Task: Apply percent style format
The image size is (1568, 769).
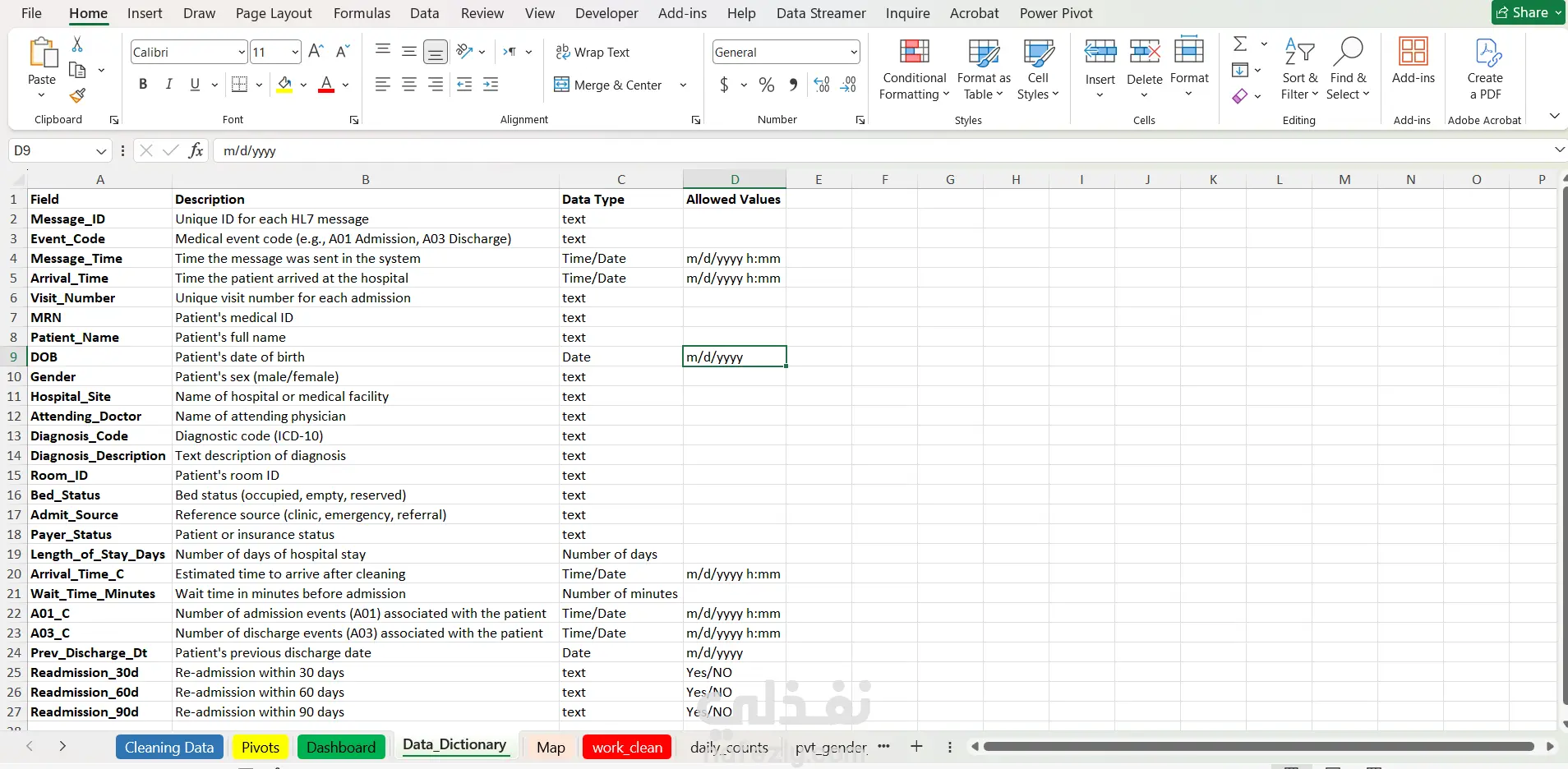Action: pos(767,85)
